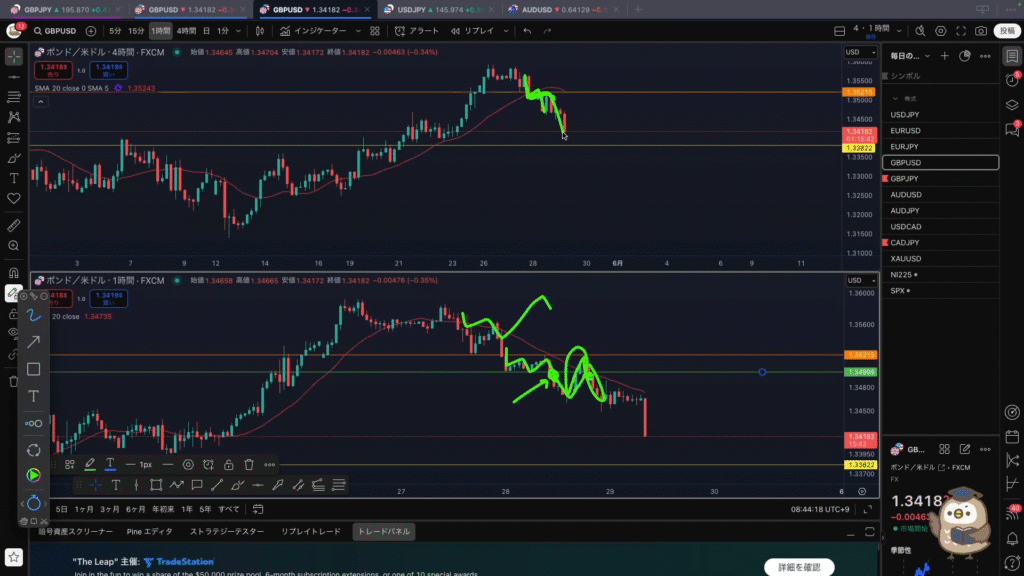Screen dimensions: 1024x576
Task: Open quick search icon in top toolbar
Action: pyautogui.click(x=920, y=31)
